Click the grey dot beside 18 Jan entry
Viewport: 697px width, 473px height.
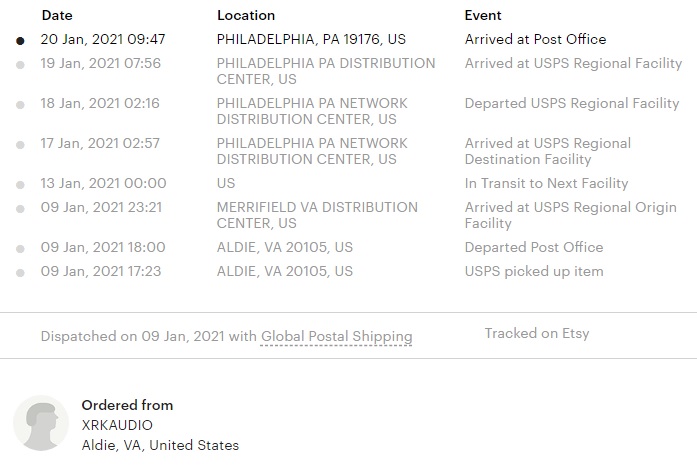tap(20, 105)
